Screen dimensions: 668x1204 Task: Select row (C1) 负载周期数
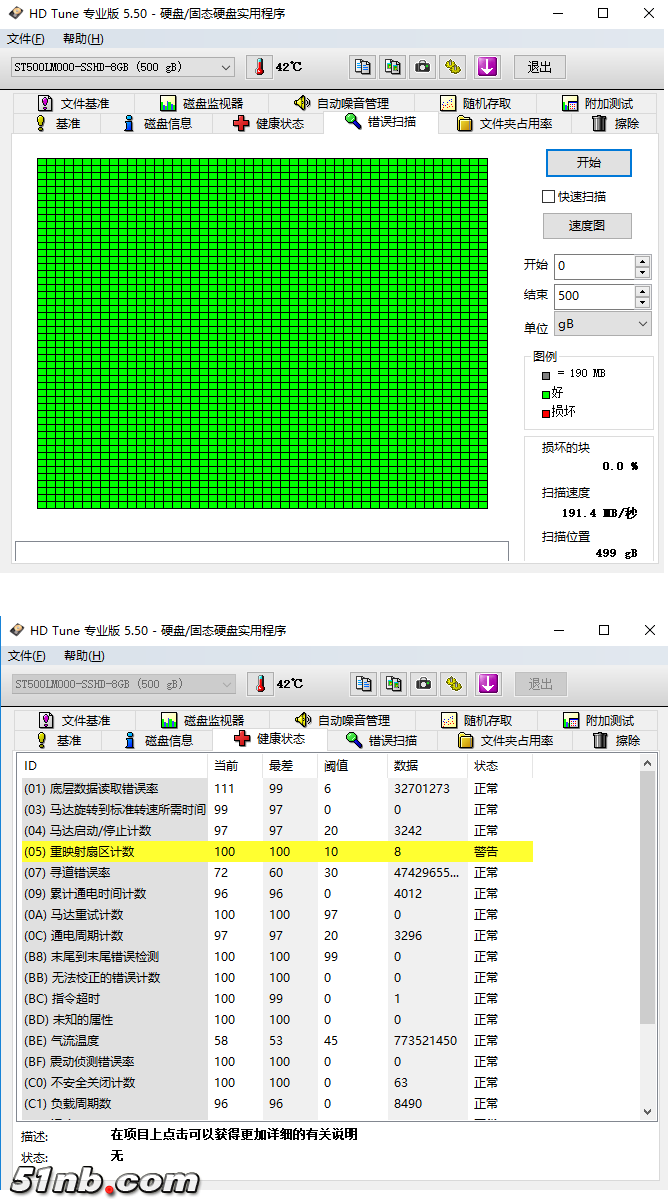click(x=277, y=1103)
